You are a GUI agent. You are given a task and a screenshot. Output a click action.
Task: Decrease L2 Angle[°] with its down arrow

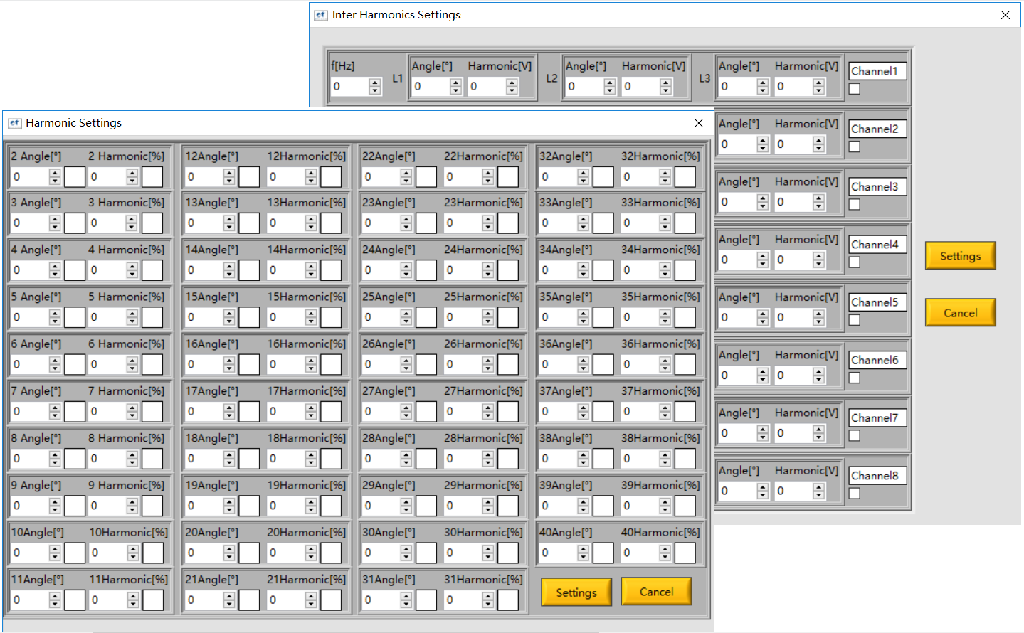coord(610,90)
